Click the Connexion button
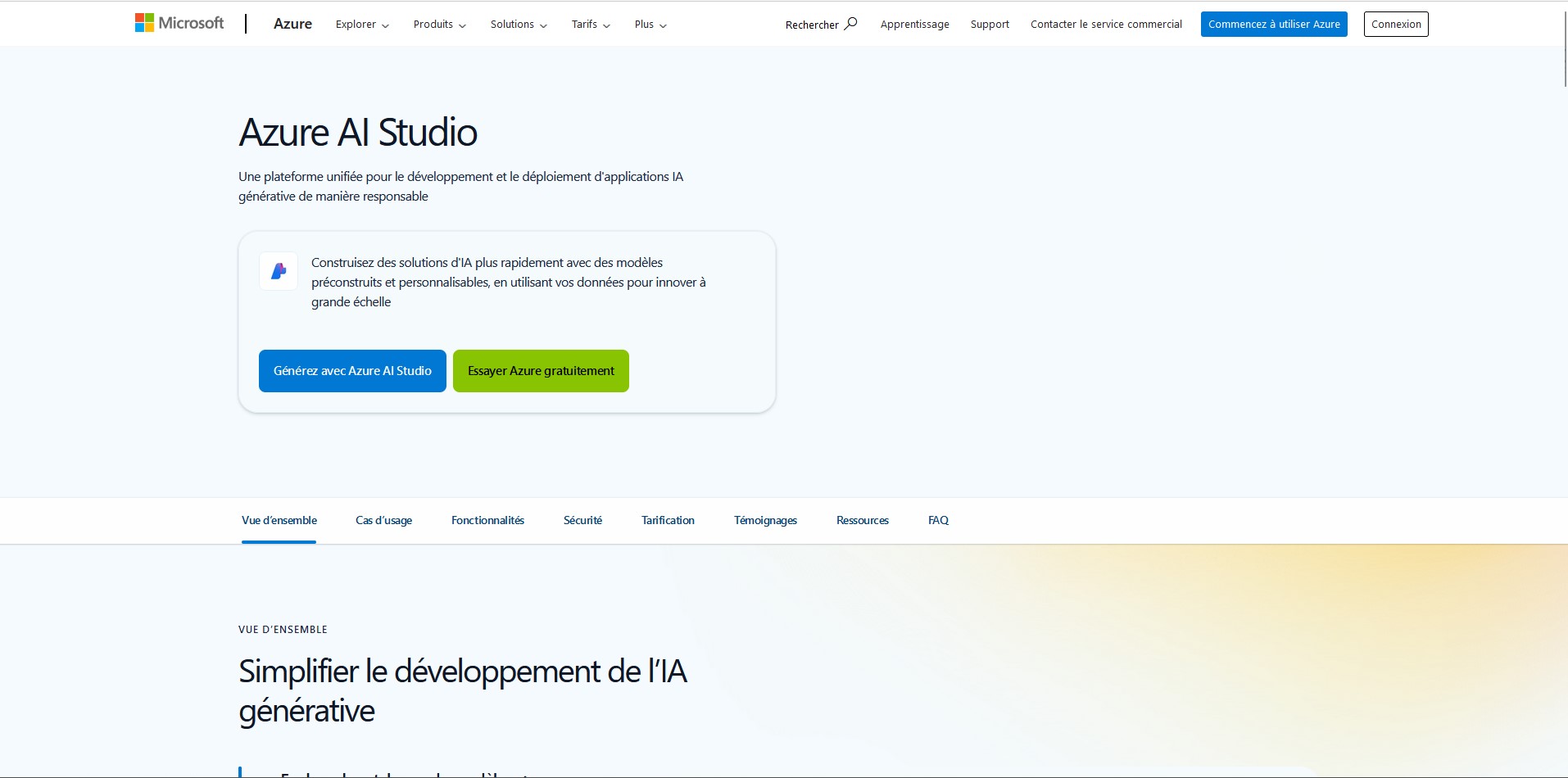This screenshot has width=1568, height=778. point(1396,25)
